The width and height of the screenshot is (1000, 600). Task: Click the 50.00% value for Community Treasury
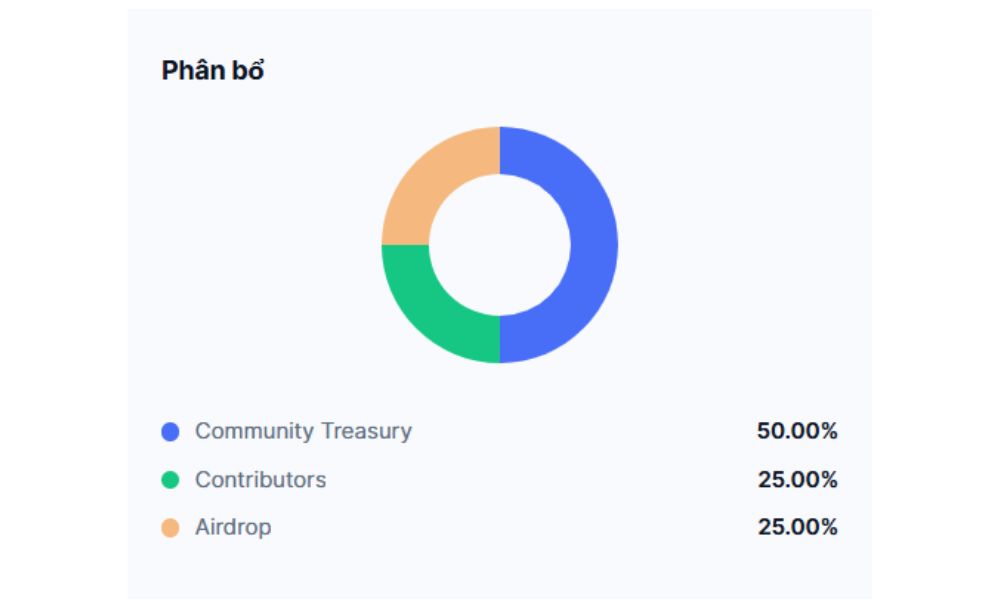click(797, 432)
